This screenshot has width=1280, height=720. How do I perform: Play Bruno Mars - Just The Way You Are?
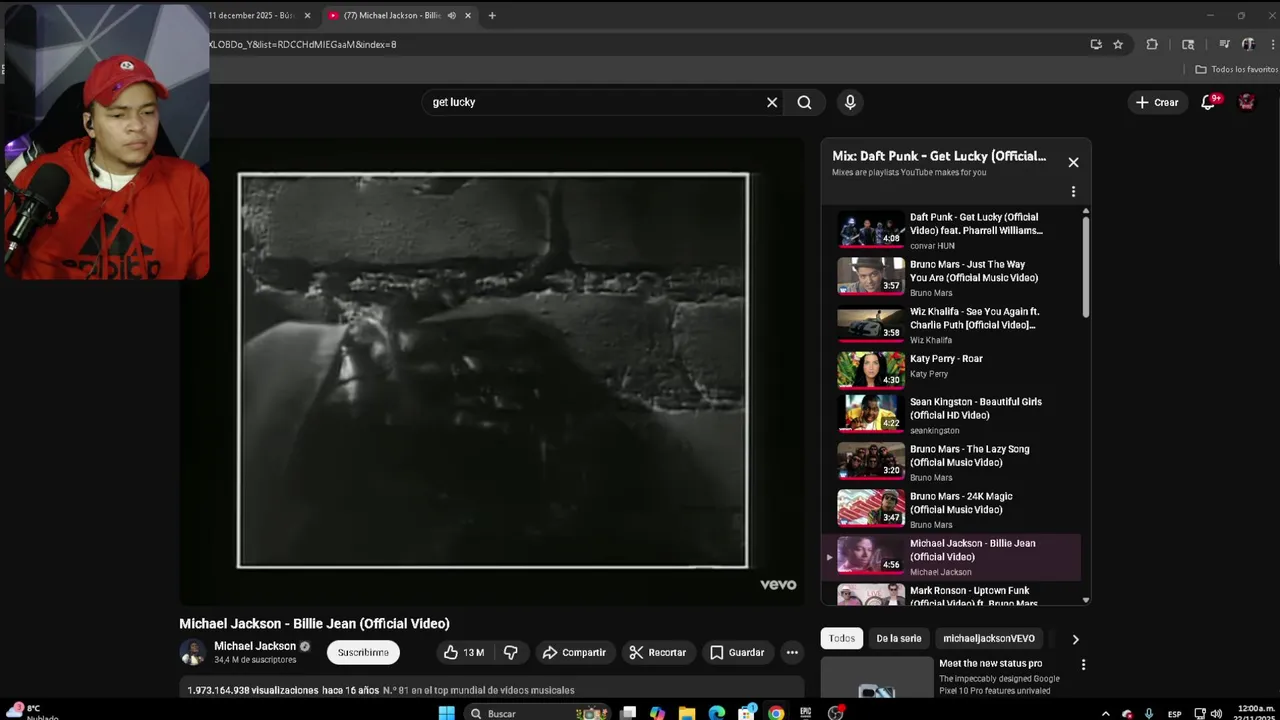pyautogui.click(x=951, y=277)
